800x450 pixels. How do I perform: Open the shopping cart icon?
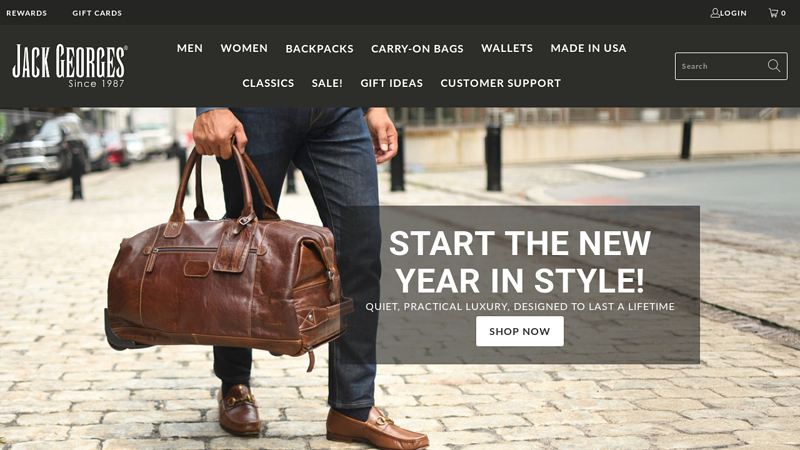[773, 13]
